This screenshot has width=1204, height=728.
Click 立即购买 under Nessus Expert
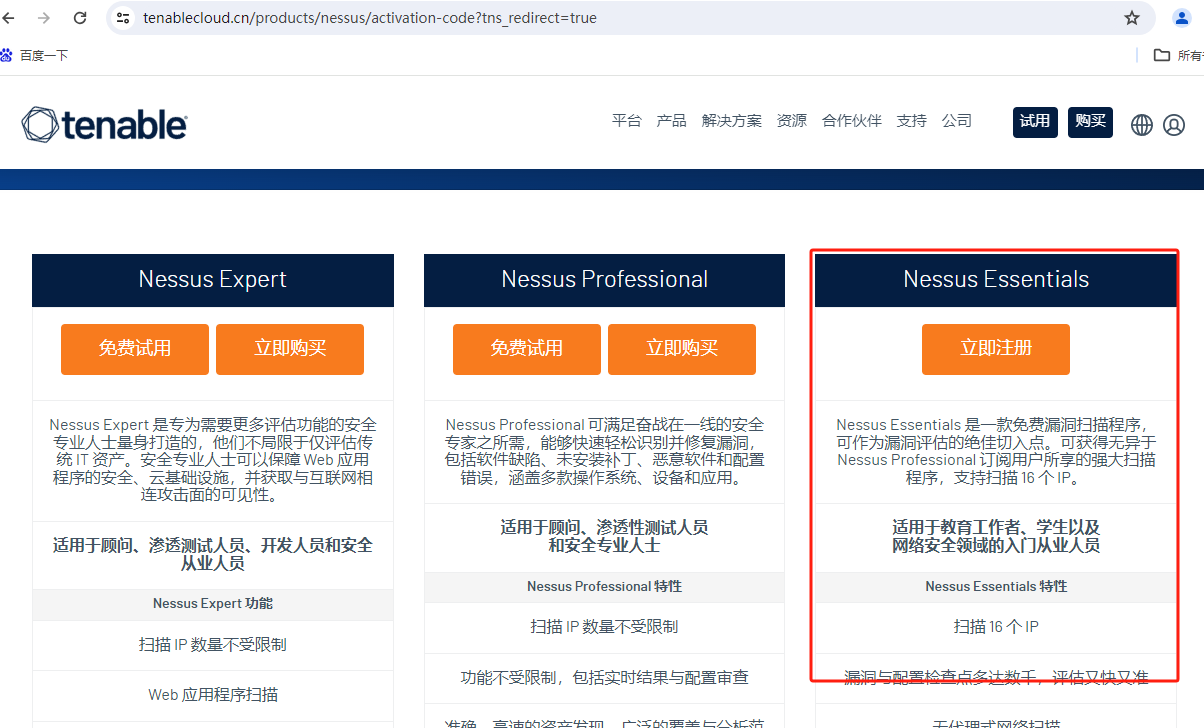(x=290, y=349)
